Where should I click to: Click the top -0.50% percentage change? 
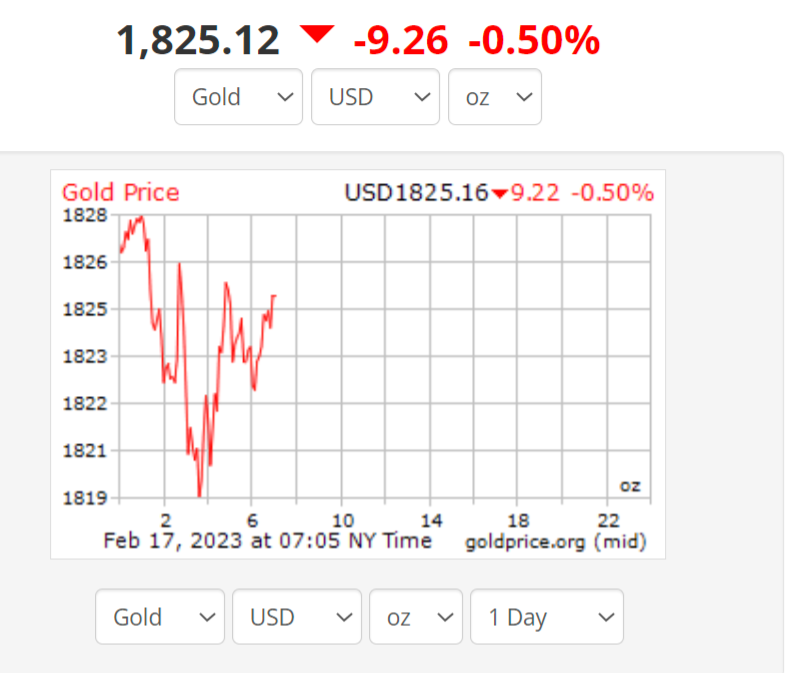[534, 41]
